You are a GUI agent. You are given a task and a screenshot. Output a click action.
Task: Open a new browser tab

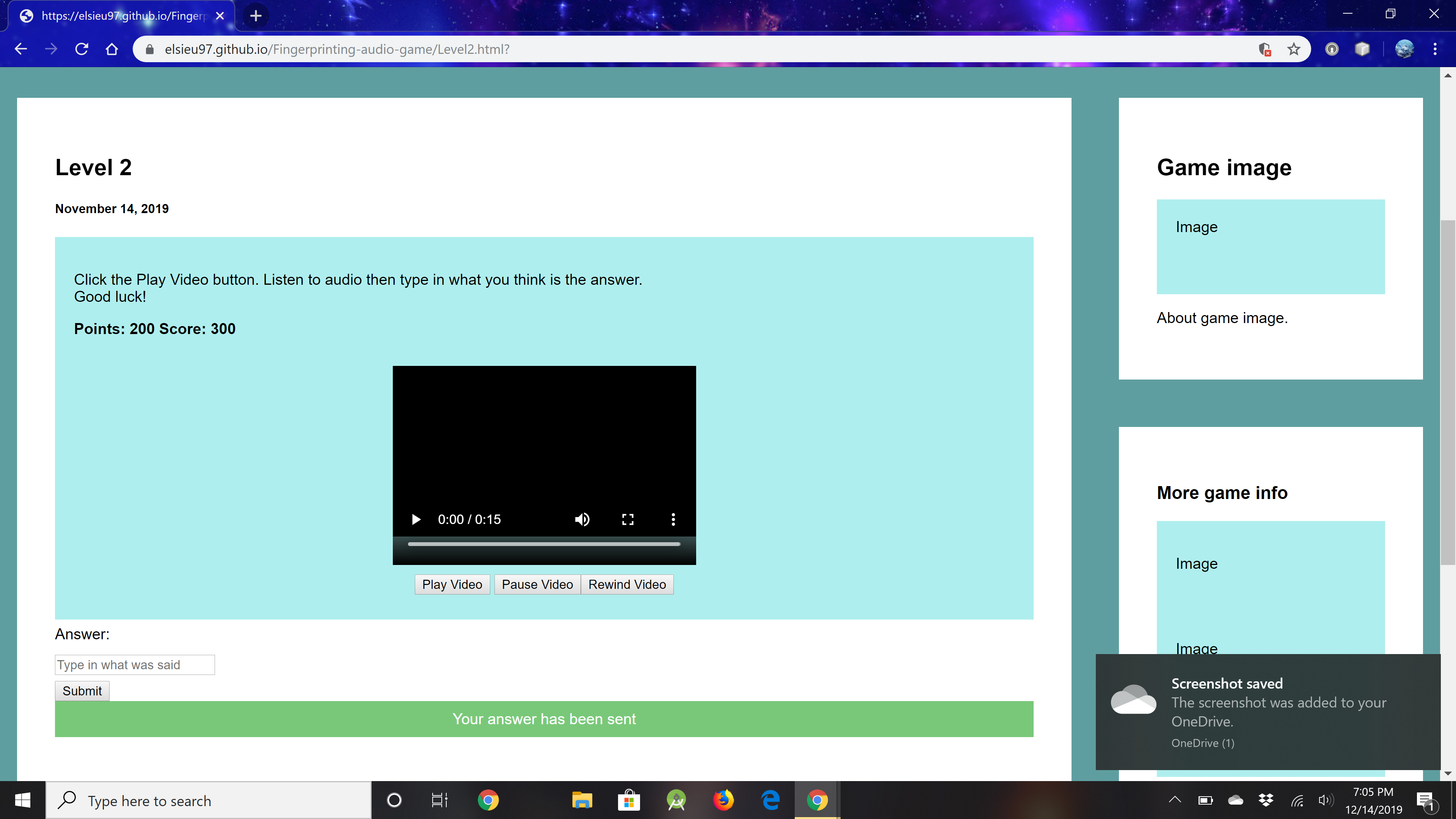click(x=256, y=16)
